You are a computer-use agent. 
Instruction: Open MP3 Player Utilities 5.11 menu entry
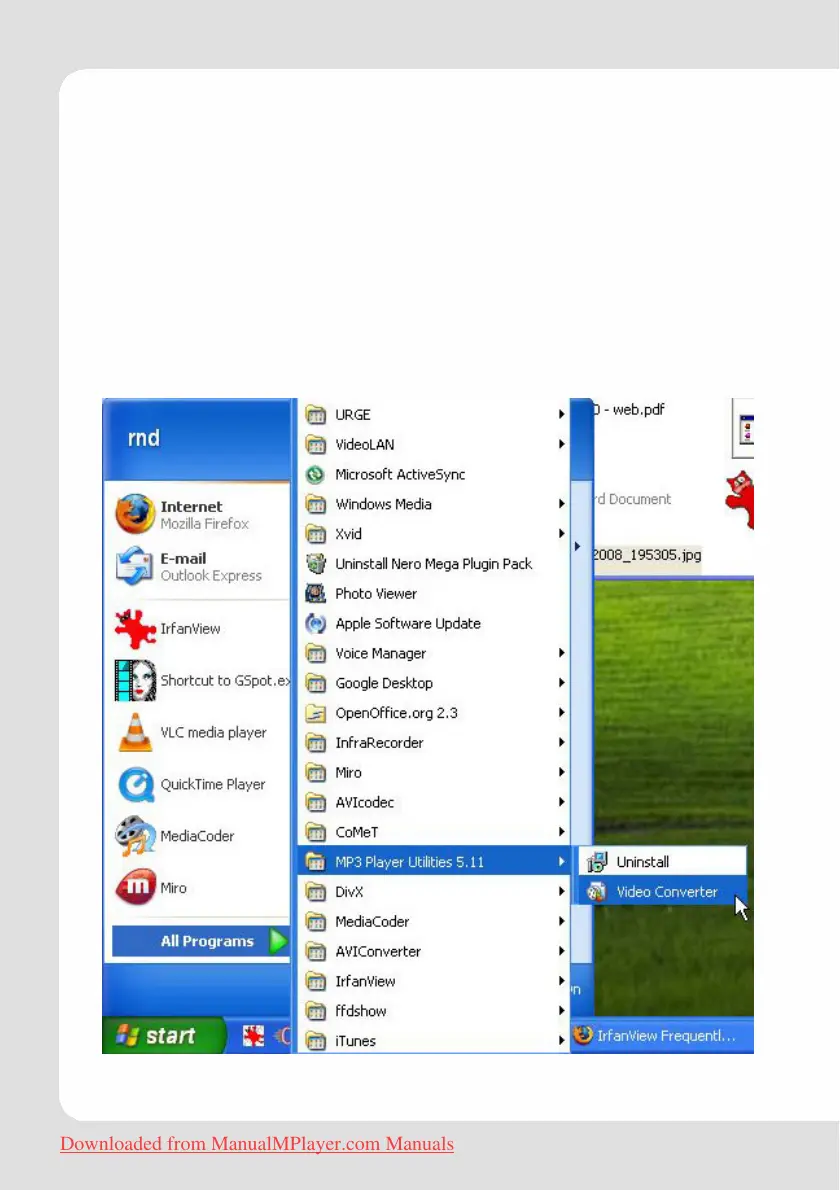coord(433,861)
